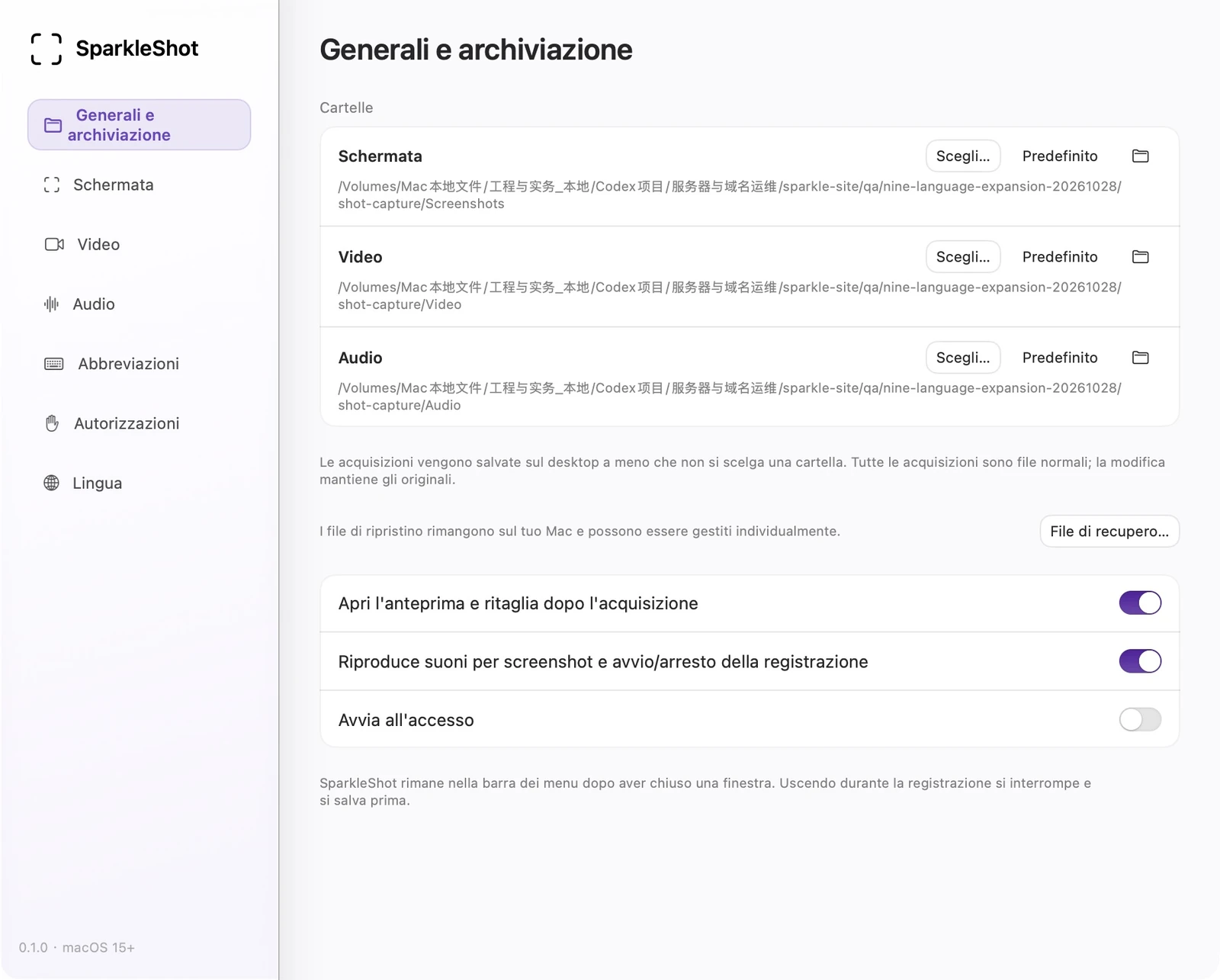Open the Autorizzazioni section

click(139, 423)
